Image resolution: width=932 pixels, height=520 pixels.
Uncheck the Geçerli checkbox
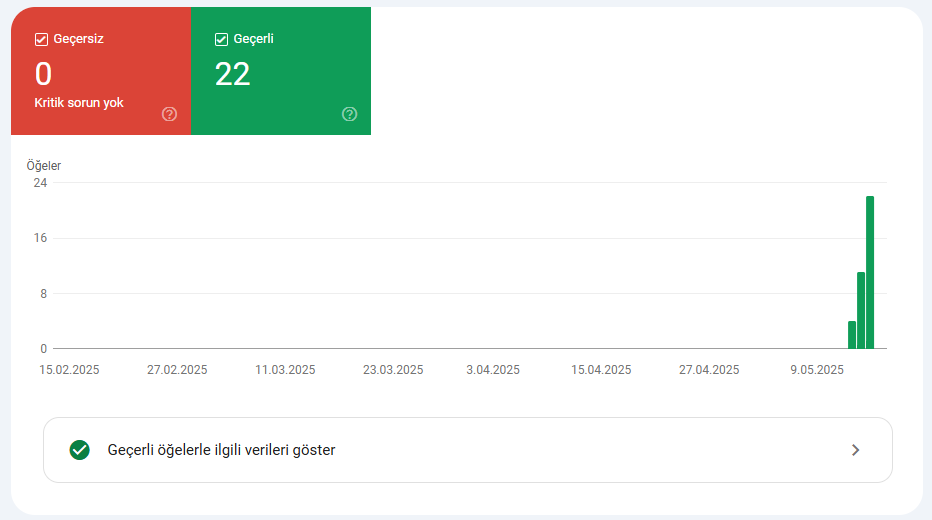point(221,39)
